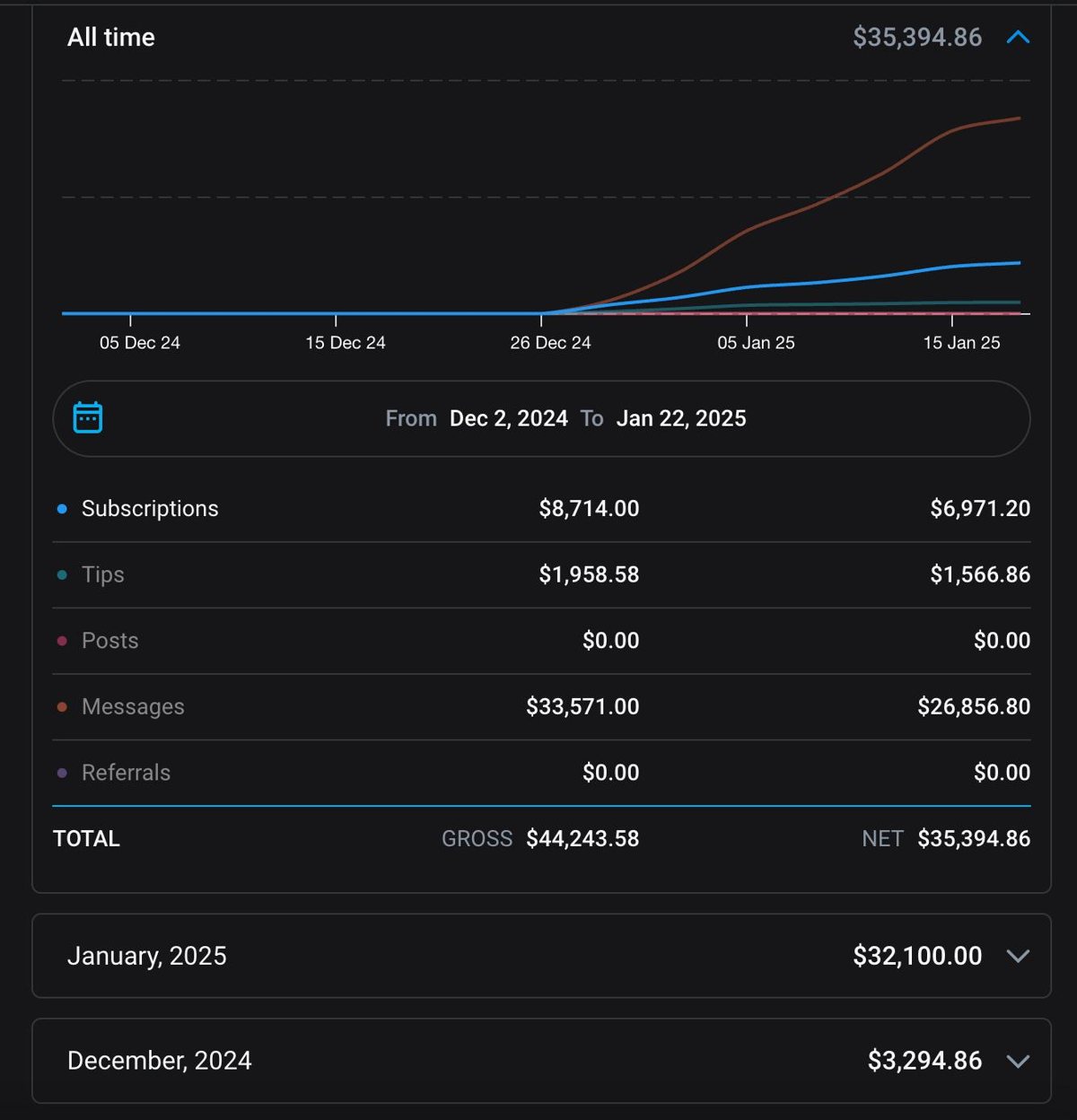Select the Referrals row label
Viewport: 1077px width, 1120px height.
pos(126,773)
